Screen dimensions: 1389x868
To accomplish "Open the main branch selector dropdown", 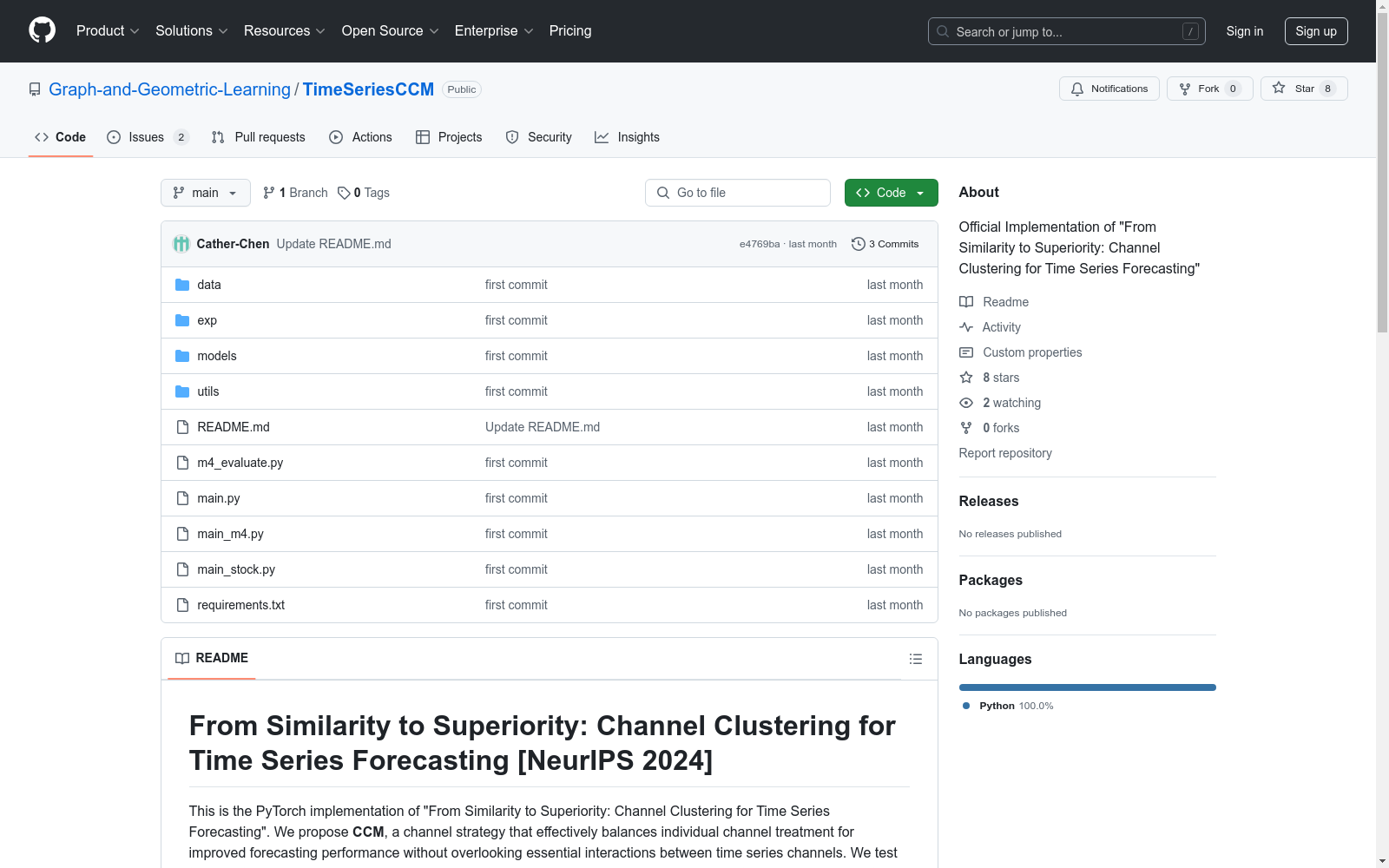I will pyautogui.click(x=206, y=193).
